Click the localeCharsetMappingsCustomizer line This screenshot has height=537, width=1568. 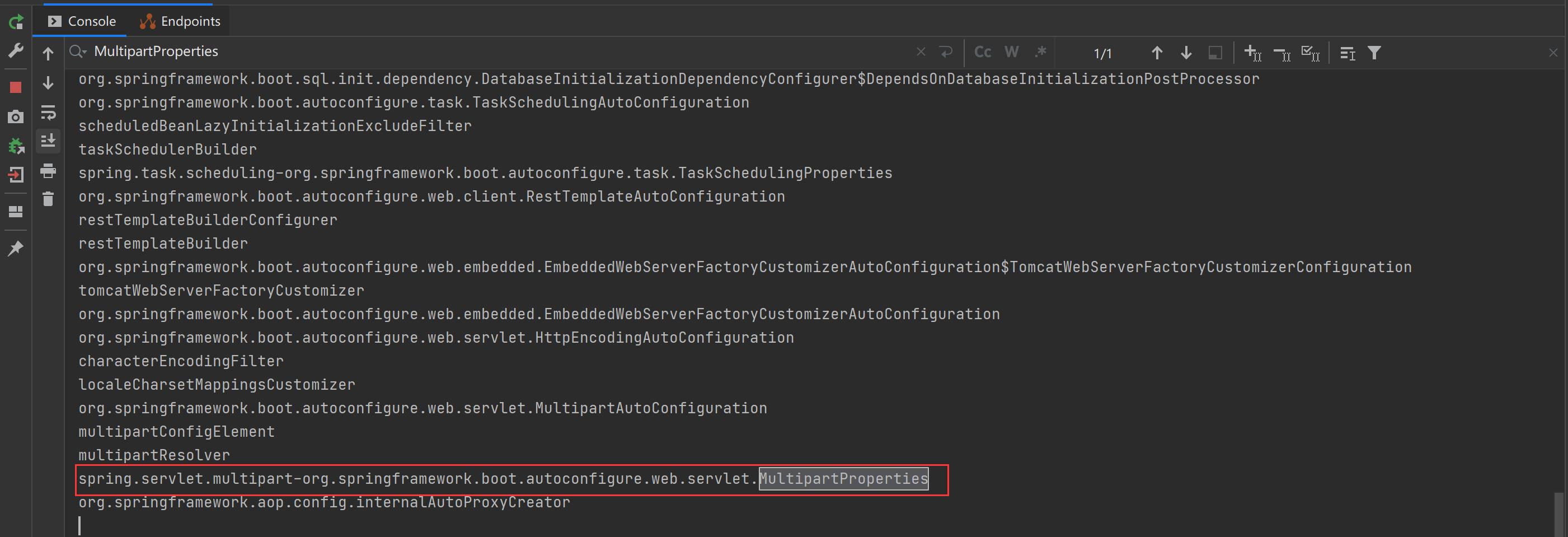pos(217,385)
